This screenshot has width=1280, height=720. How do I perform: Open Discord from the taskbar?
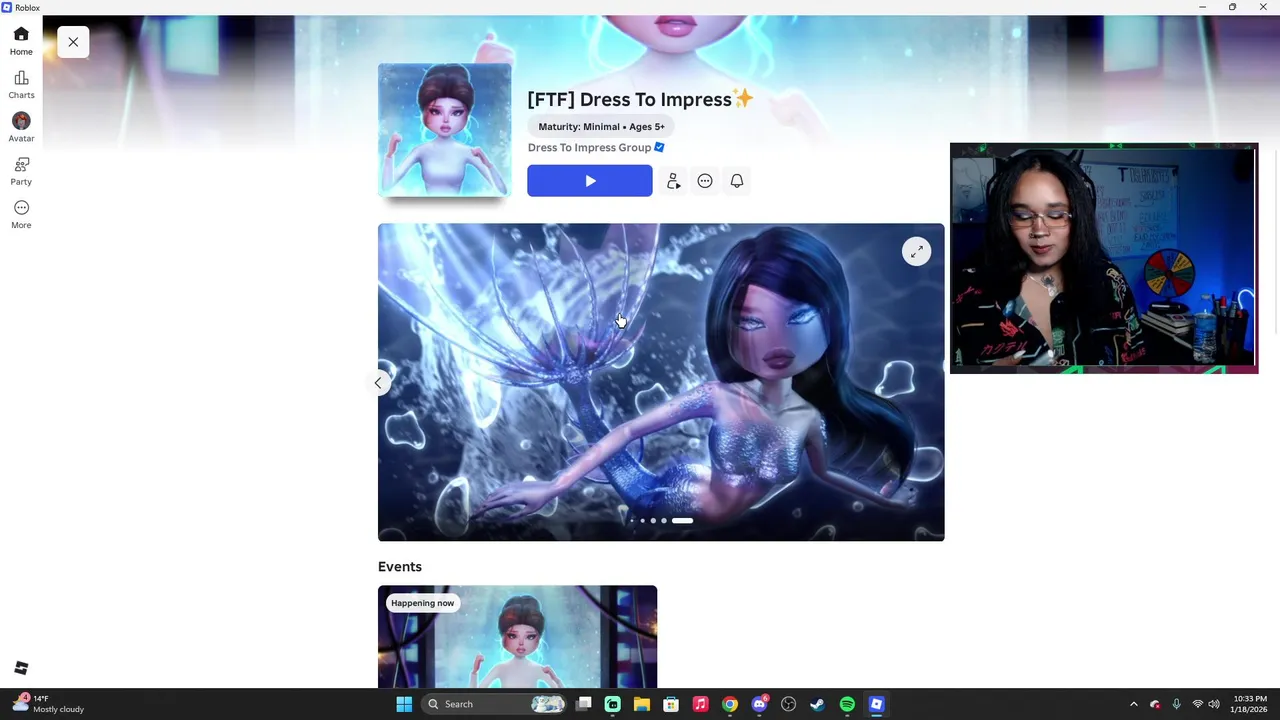click(x=759, y=704)
